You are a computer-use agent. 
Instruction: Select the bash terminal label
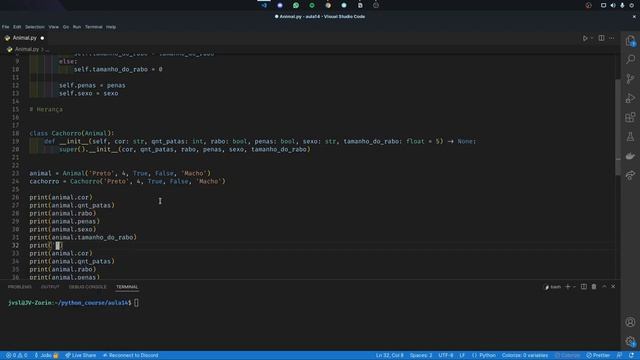(553, 287)
